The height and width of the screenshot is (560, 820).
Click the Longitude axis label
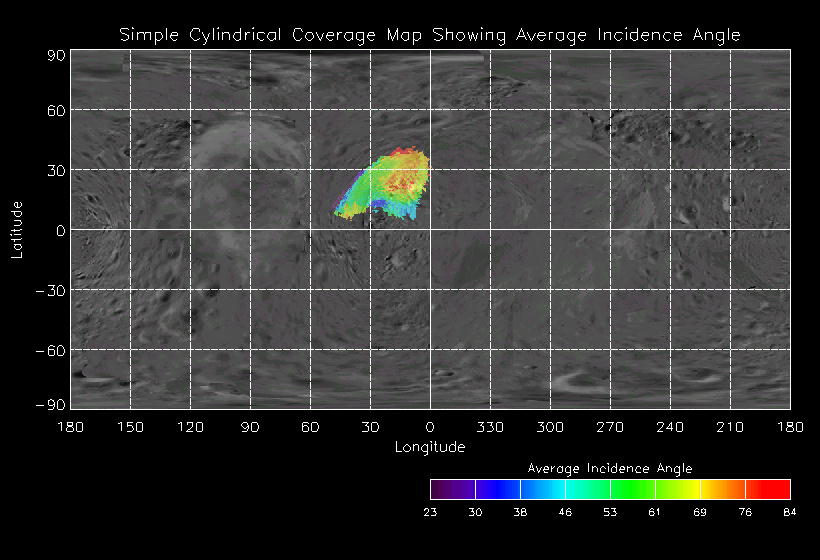point(430,447)
